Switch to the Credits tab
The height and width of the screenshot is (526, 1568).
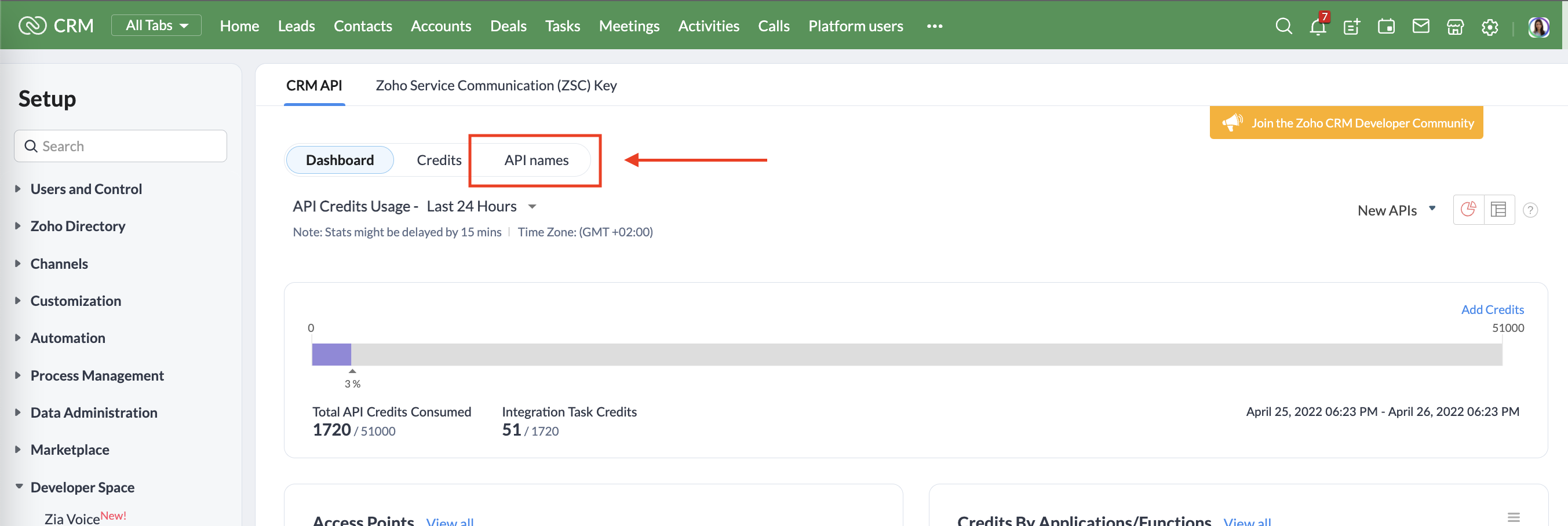point(439,160)
